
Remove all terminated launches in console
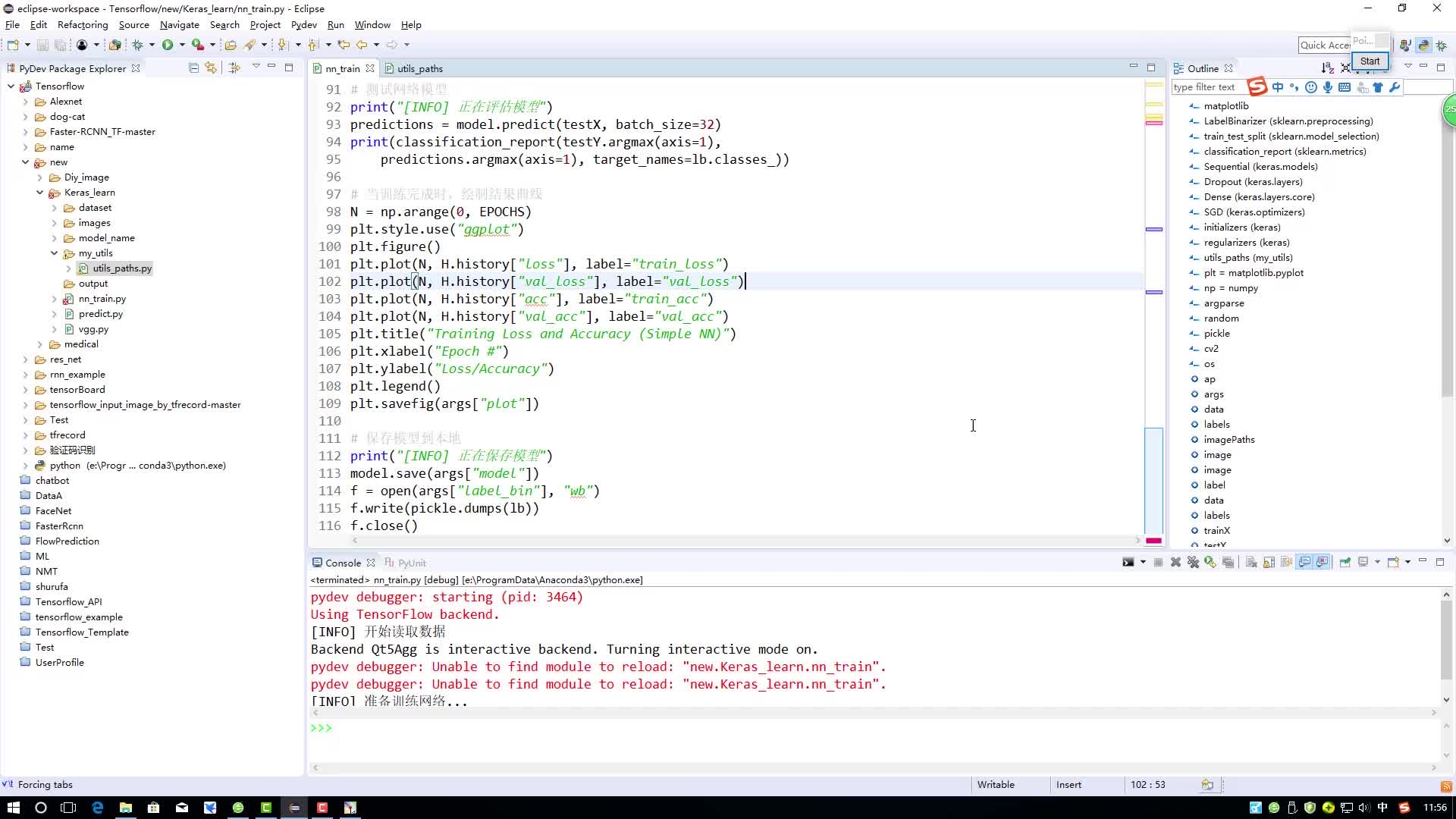(x=1193, y=563)
